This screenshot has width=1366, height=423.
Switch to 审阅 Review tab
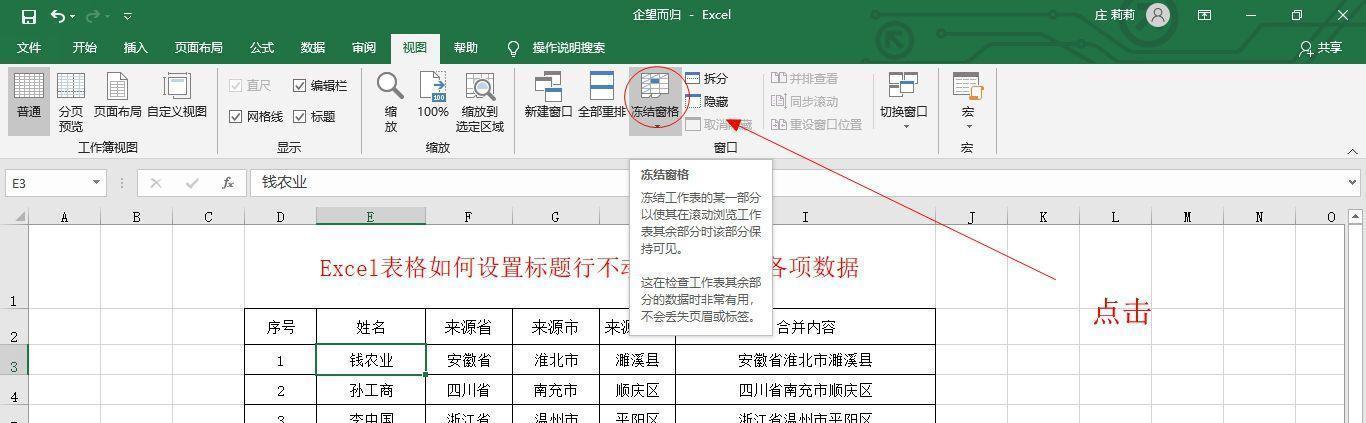pyautogui.click(x=364, y=48)
